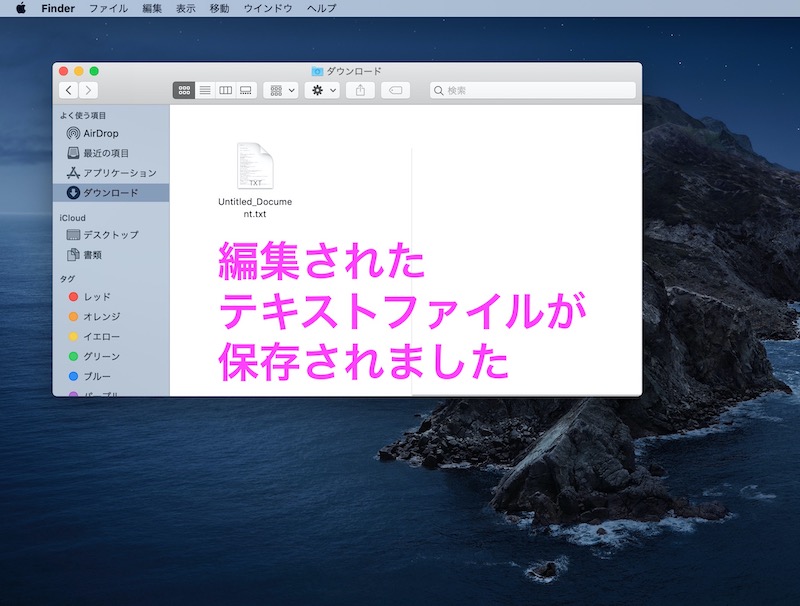Open the group-by arrangement dropdown
The width and height of the screenshot is (800, 606).
tap(281, 90)
